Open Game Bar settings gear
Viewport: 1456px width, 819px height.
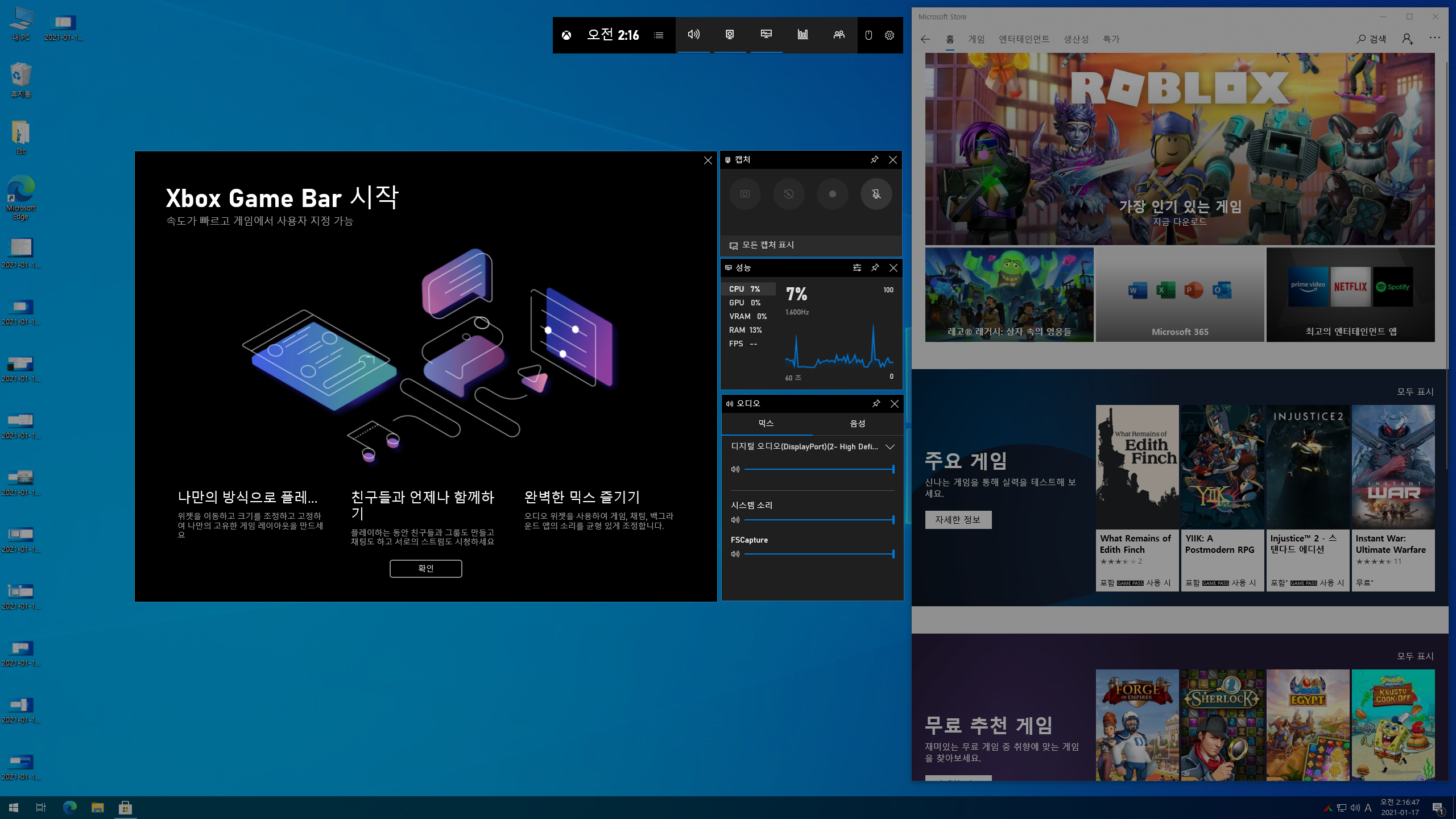890,35
